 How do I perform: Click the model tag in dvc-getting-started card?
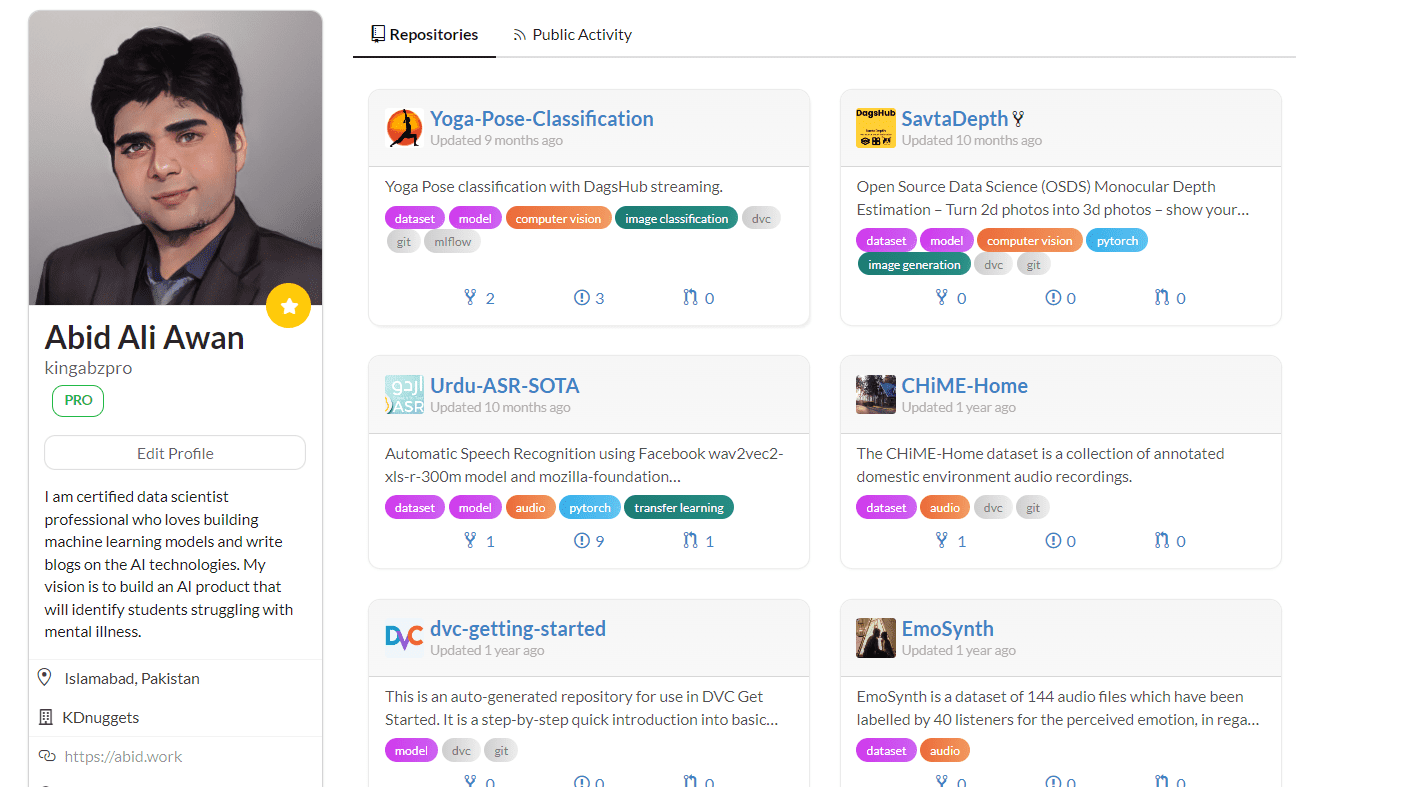point(411,750)
